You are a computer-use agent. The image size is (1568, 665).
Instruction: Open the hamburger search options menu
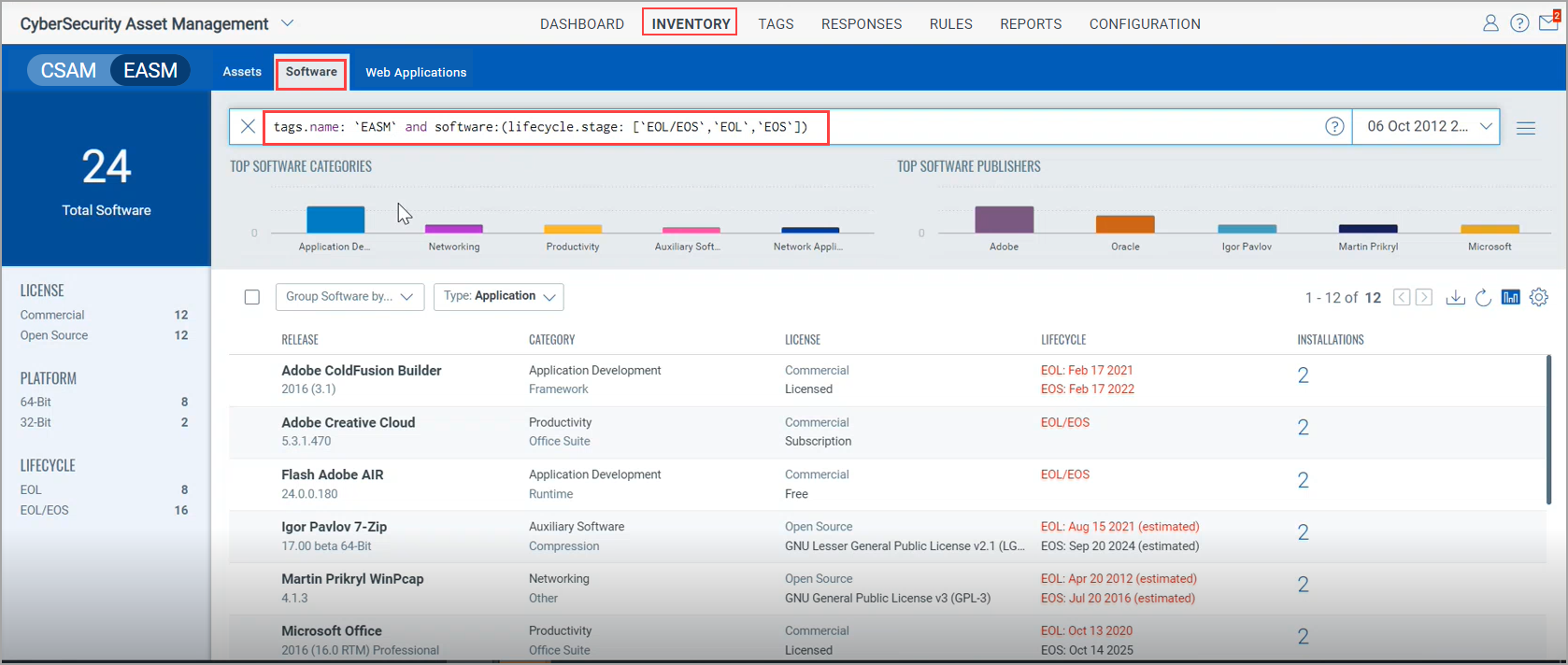(x=1526, y=128)
